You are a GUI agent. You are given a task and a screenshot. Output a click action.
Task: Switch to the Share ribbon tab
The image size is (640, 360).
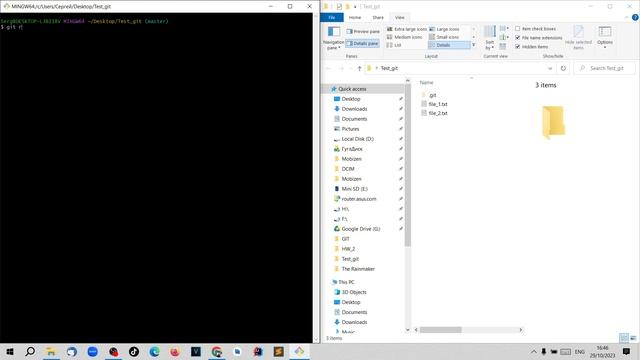378,18
